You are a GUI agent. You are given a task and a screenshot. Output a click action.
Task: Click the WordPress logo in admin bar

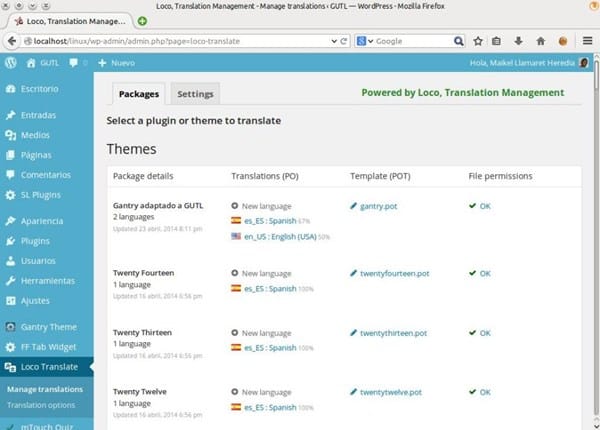pyautogui.click(x=10, y=63)
